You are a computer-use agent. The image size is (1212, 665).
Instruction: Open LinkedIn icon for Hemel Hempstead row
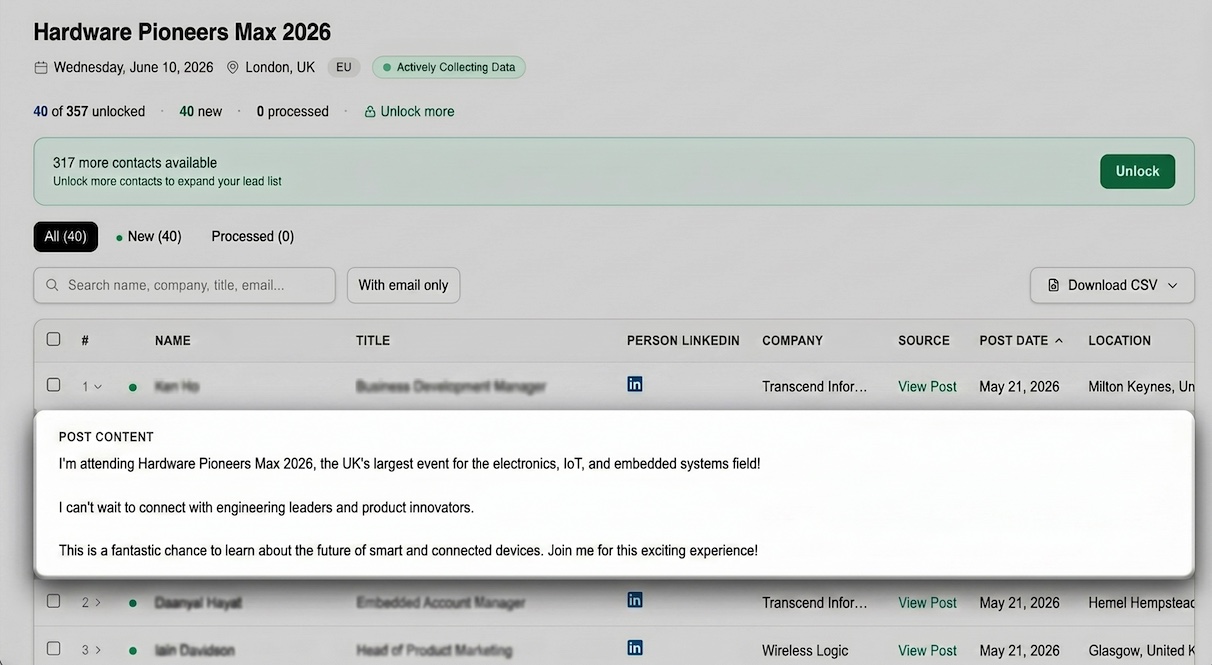click(635, 600)
